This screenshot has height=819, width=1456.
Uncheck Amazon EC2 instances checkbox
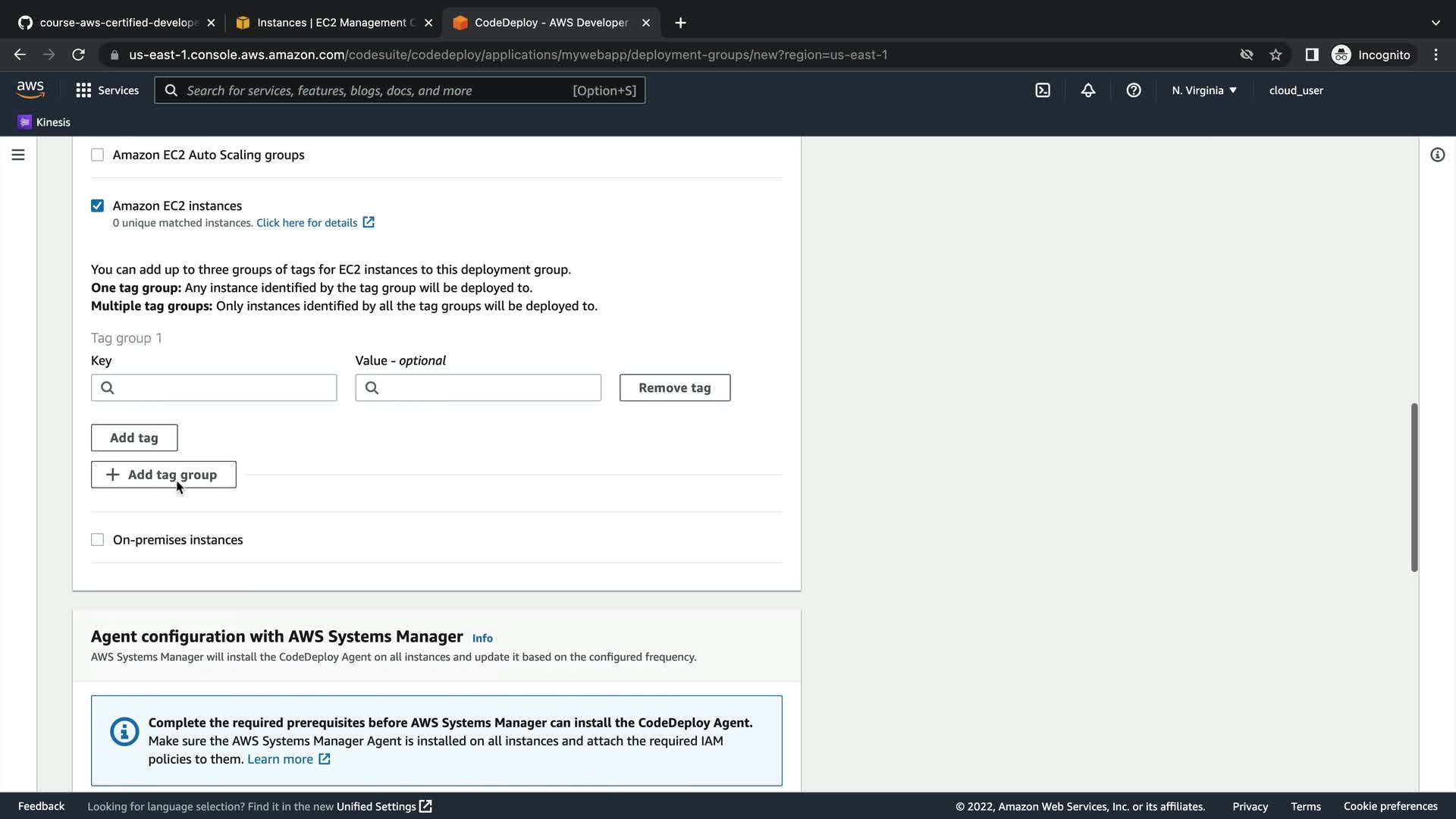pyautogui.click(x=98, y=206)
